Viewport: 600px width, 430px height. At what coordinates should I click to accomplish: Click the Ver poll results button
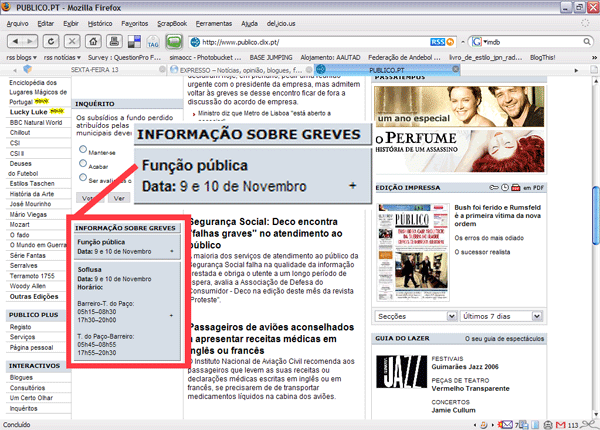119,198
